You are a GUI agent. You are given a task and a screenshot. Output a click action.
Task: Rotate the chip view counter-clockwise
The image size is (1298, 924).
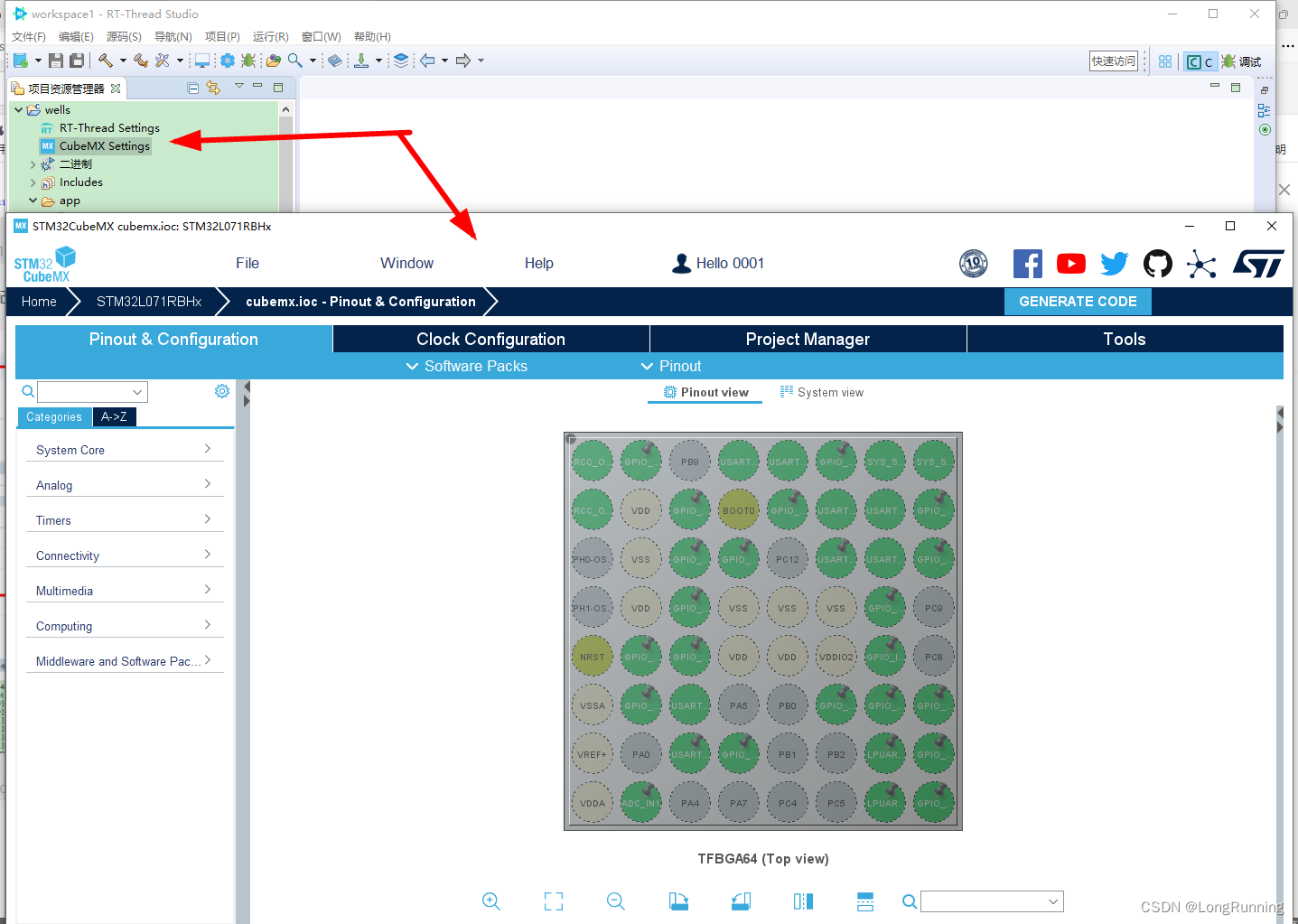[x=741, y=901]
